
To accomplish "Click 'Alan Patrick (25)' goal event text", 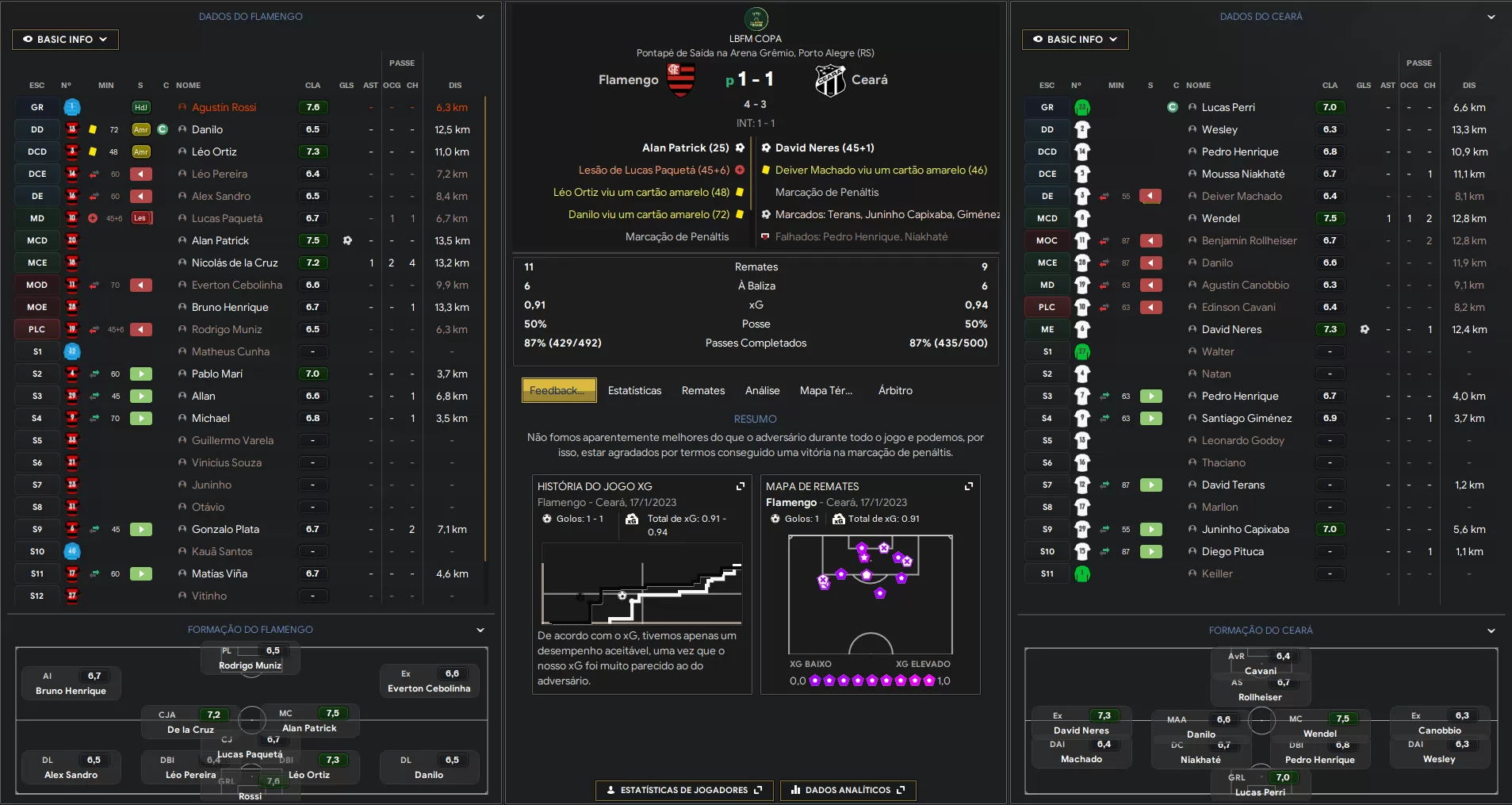I will pyautogui.click(x=685, y=148).
